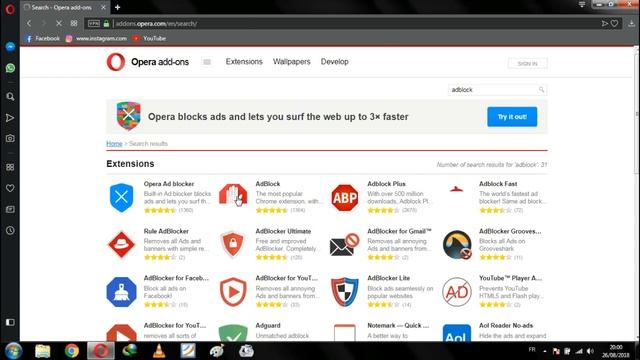
Task: Open the downloads icon in toolbar
Action: pos(631,24)
